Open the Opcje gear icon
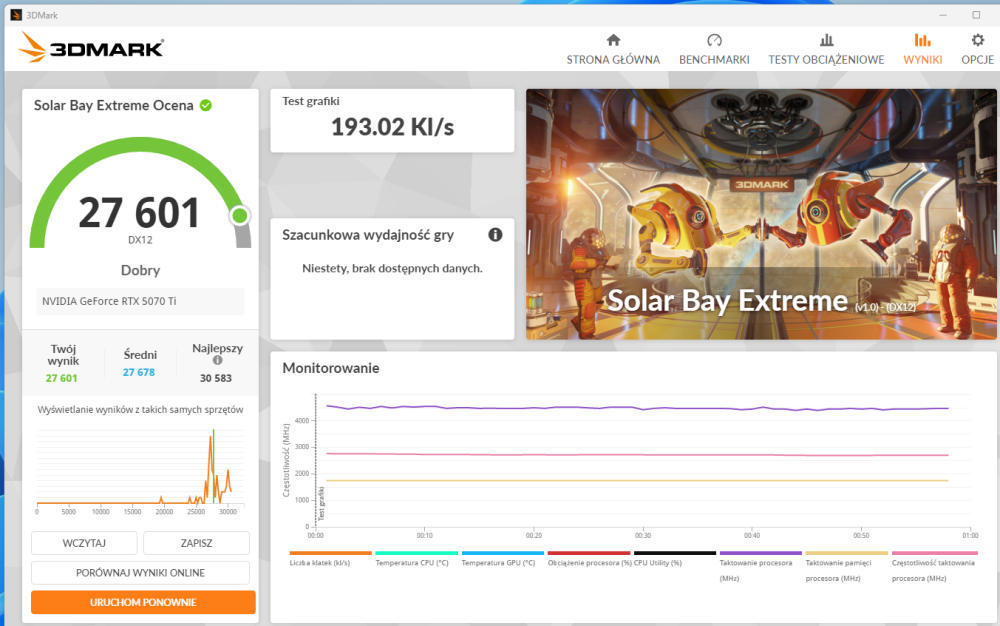Screen dimensions: 1000x626 [x=977, y=40]
